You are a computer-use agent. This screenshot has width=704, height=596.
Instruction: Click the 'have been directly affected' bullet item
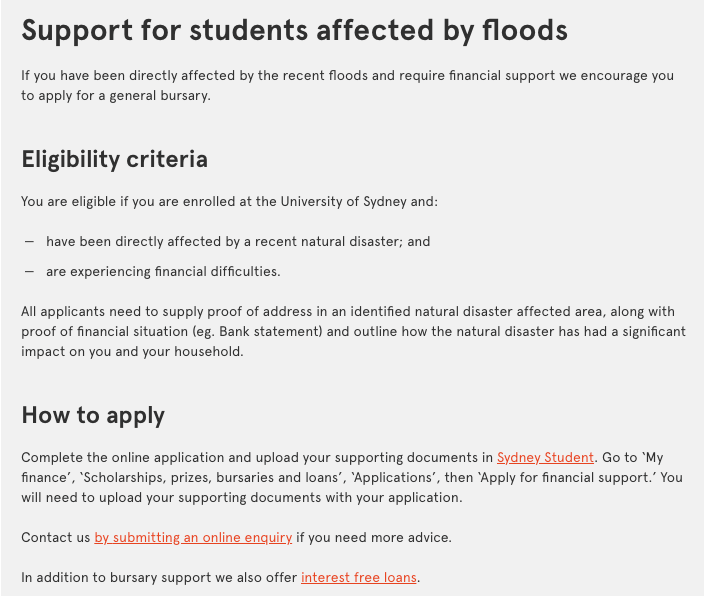pyautogui.click(x=238, y=242)
